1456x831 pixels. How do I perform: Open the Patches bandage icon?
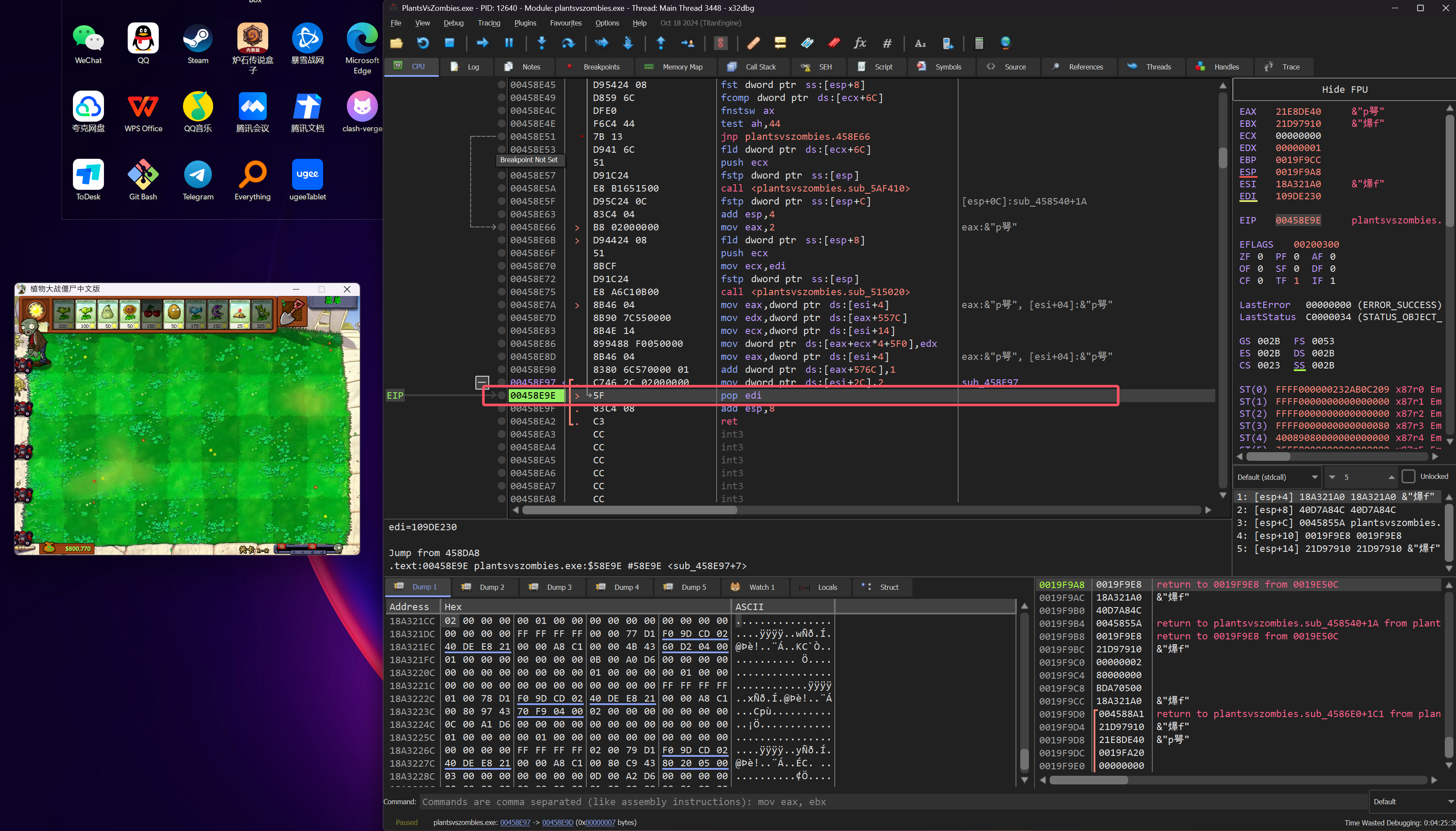point(753,43)
